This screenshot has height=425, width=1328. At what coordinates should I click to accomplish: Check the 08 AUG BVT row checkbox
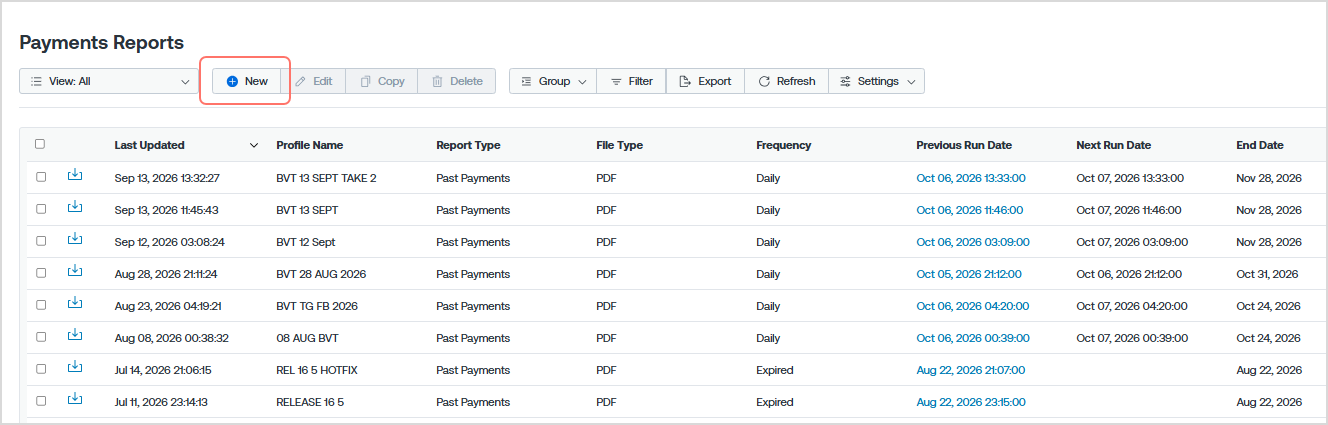pos(41,337)
